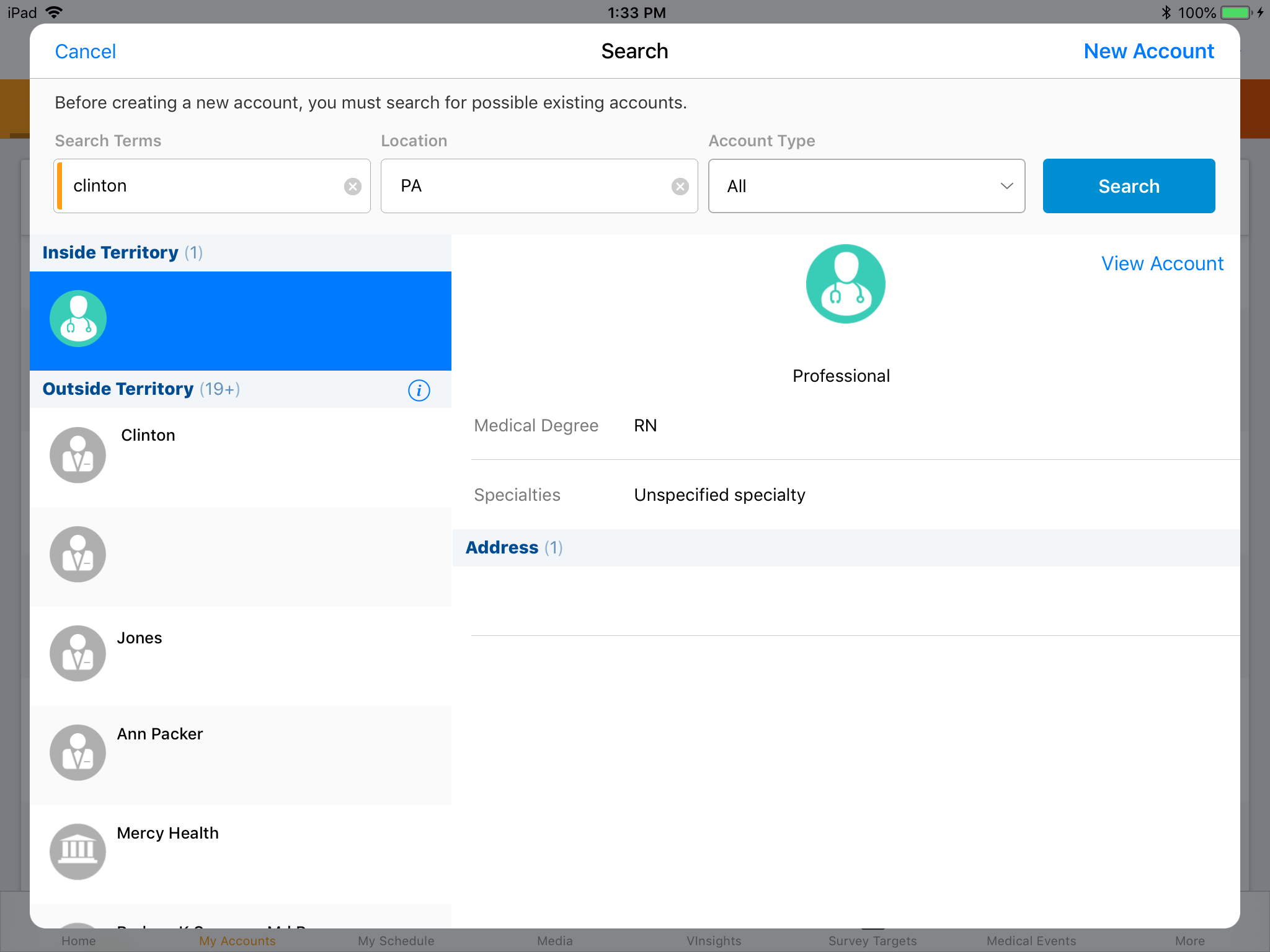Clear the PA location field
This screenshot has height=952, width=1270.
click(x=680, y=187)
